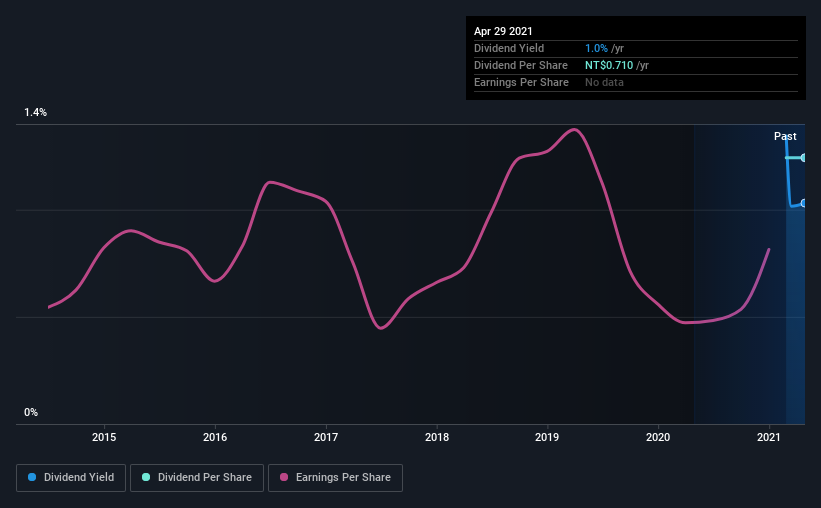Screen dimensions: 821x508
Task: Click the 1.4% y-axis label
Action: (36, 112)
